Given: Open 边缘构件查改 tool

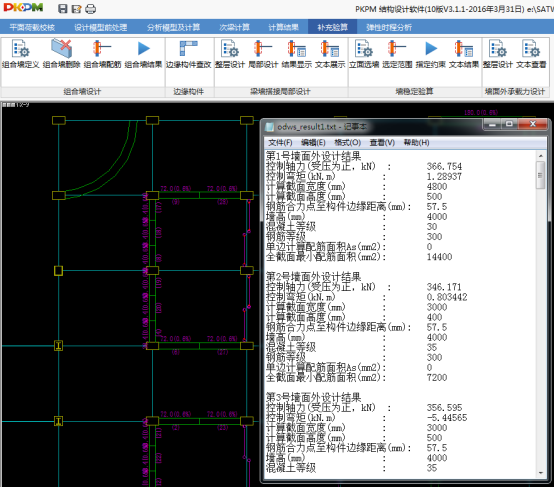Looking at the screenshot, I should (x=189, y=54).
